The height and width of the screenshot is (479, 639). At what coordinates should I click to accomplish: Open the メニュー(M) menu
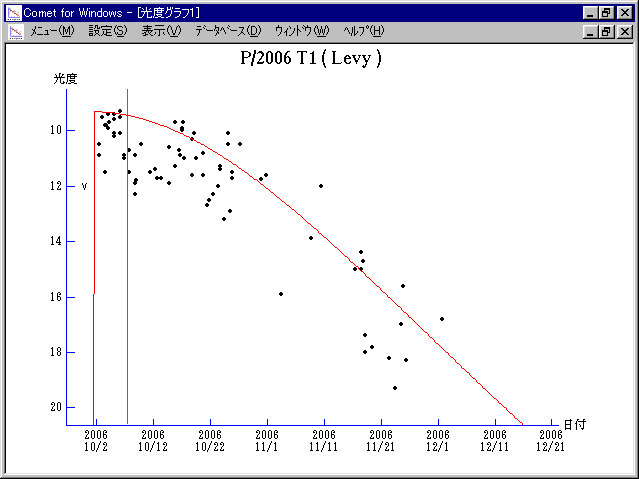tap(52, 31)
